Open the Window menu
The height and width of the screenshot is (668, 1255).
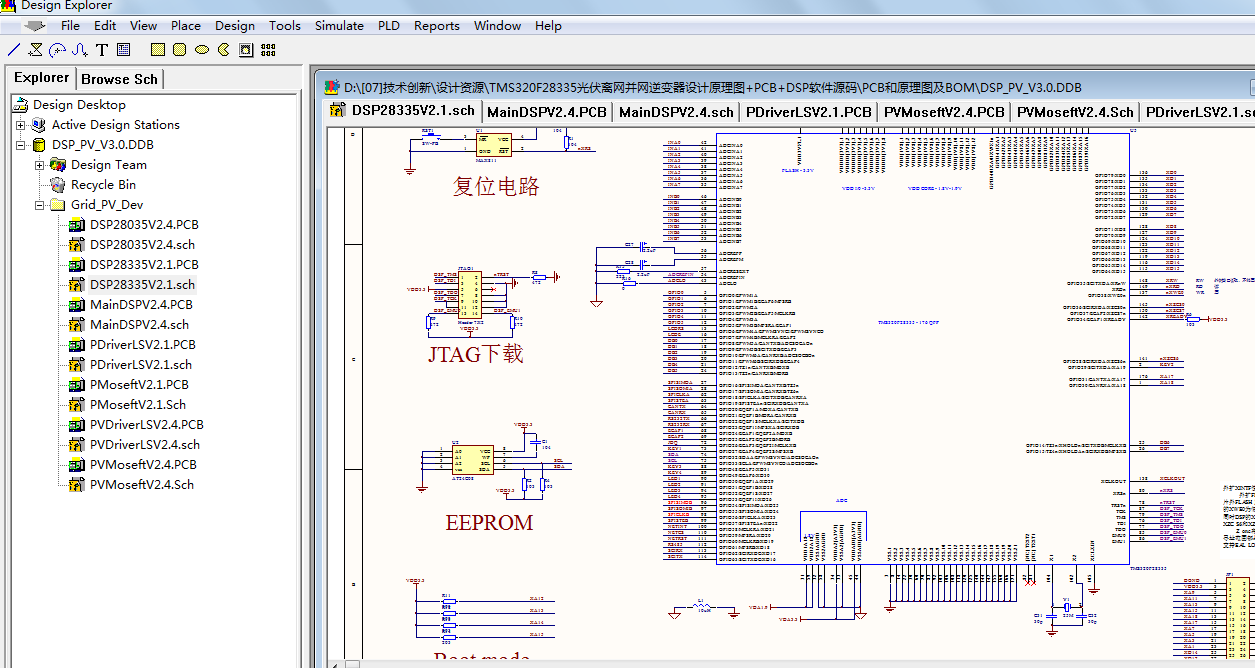point(497,26)
